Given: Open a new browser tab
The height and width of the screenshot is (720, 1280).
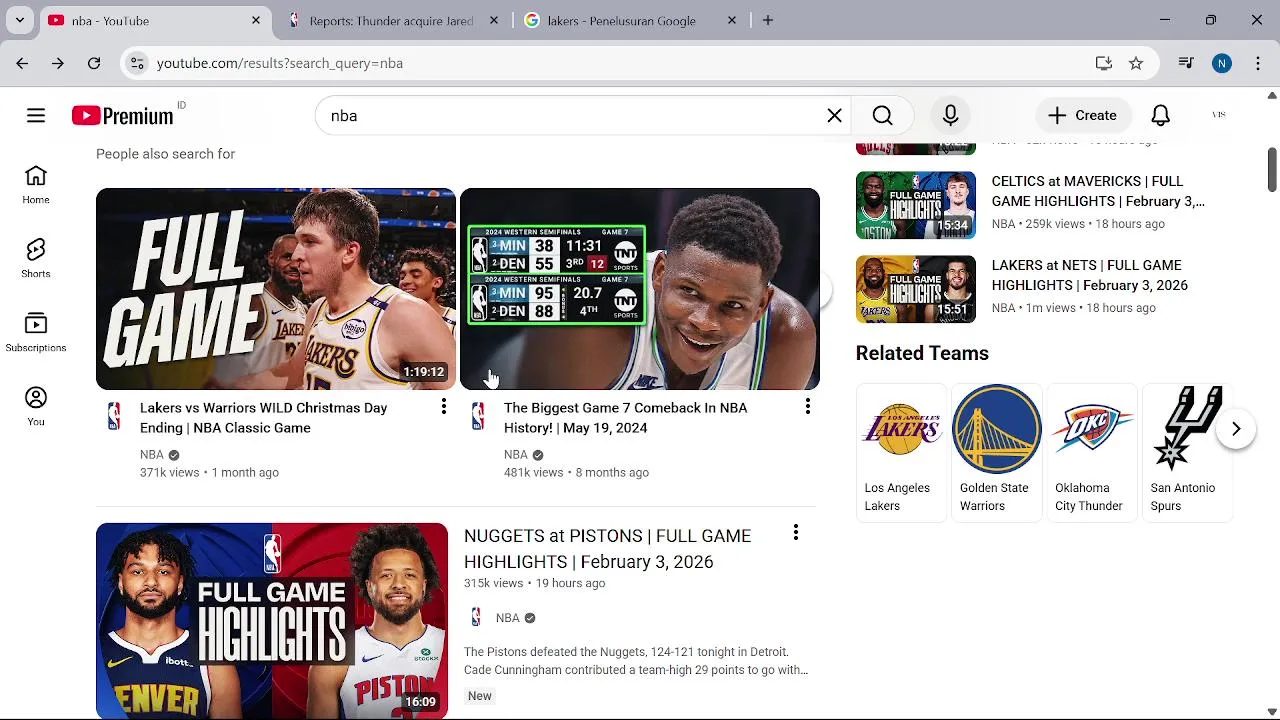Looking at the screenshot, I should pos(768,20).
